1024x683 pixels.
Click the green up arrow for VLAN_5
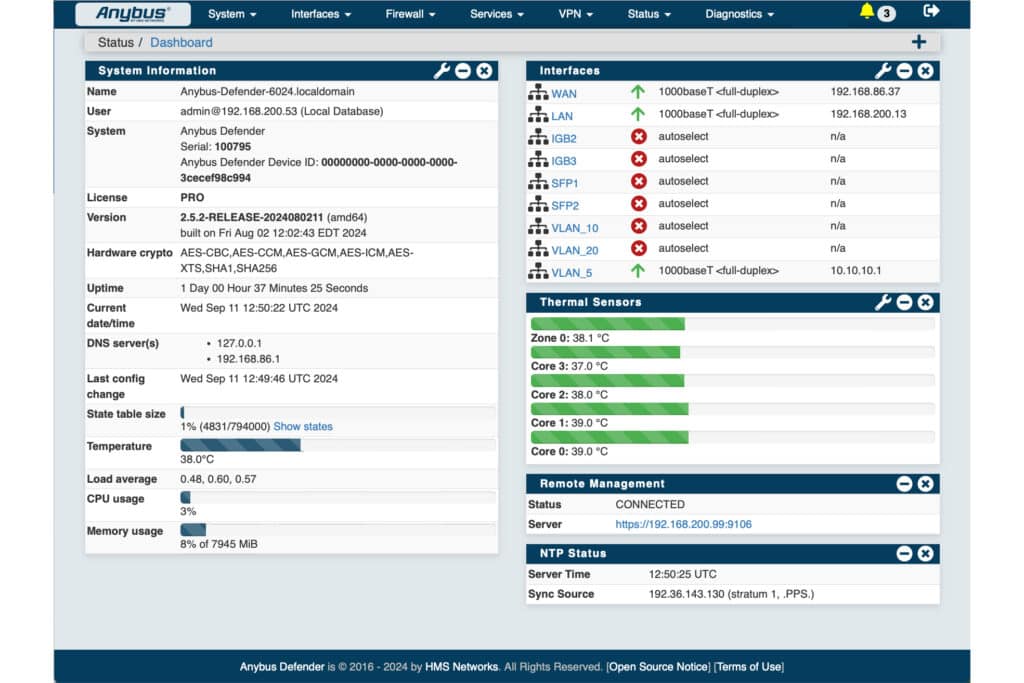(638, 270)
